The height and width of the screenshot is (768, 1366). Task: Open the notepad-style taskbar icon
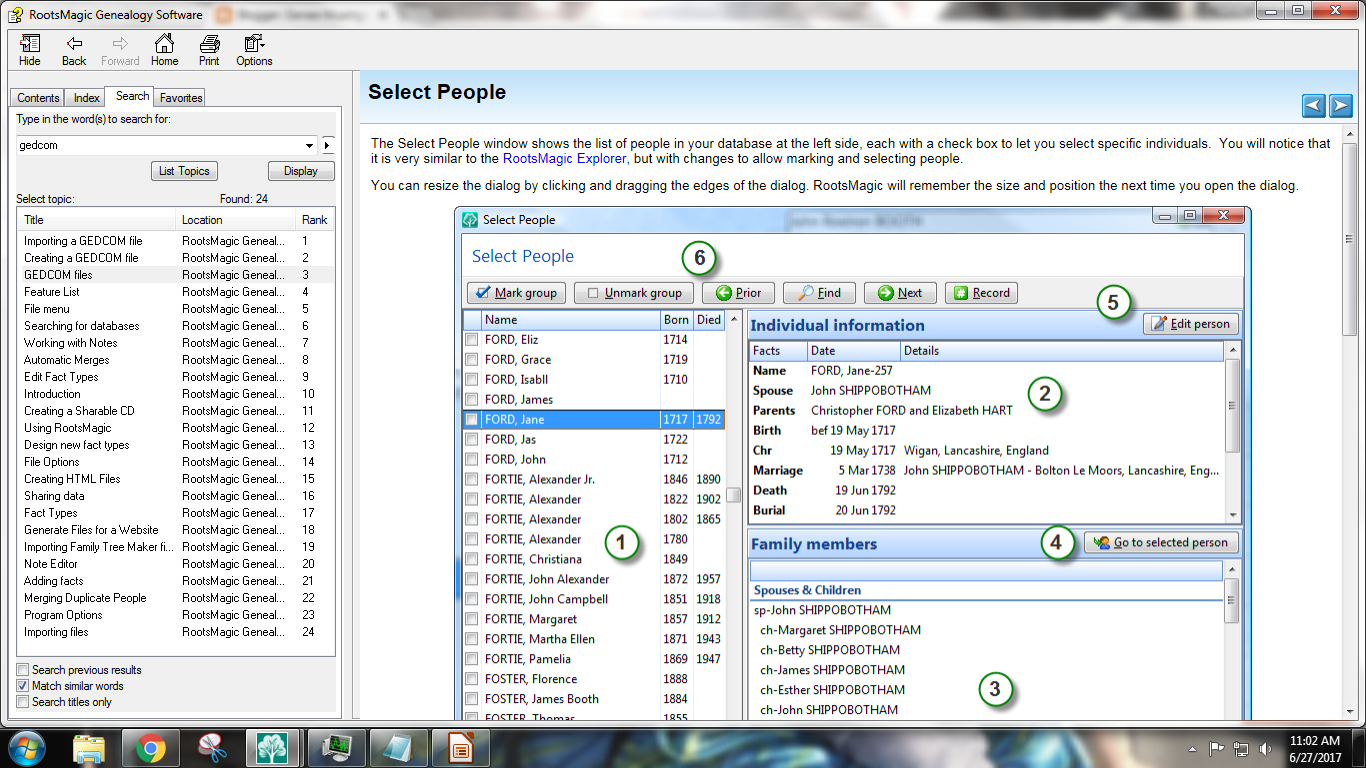(x=397, y=748)
